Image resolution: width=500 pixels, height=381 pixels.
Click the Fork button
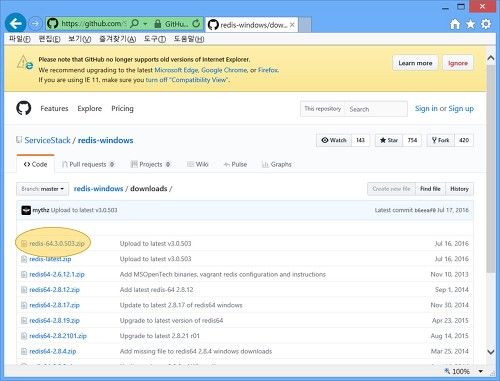[440, 140]
